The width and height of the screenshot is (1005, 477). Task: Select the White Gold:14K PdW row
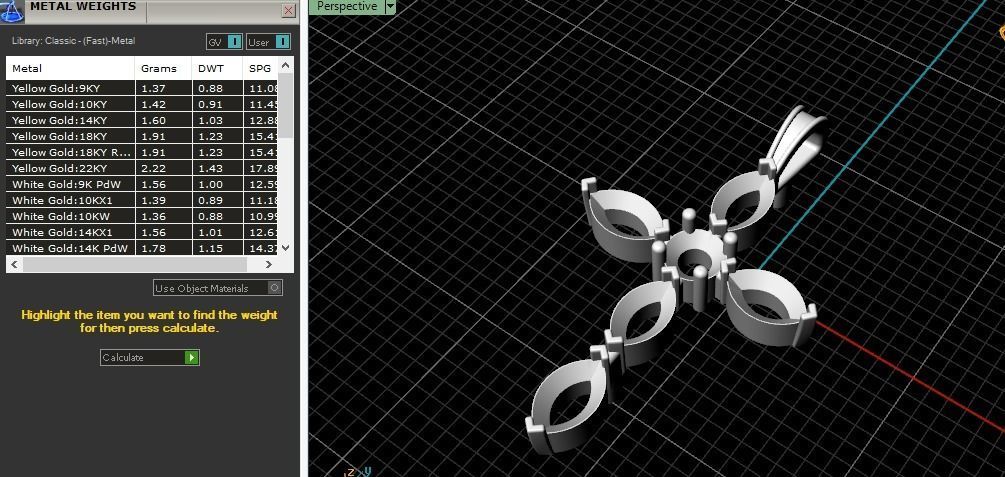click(x=142, y=248)
